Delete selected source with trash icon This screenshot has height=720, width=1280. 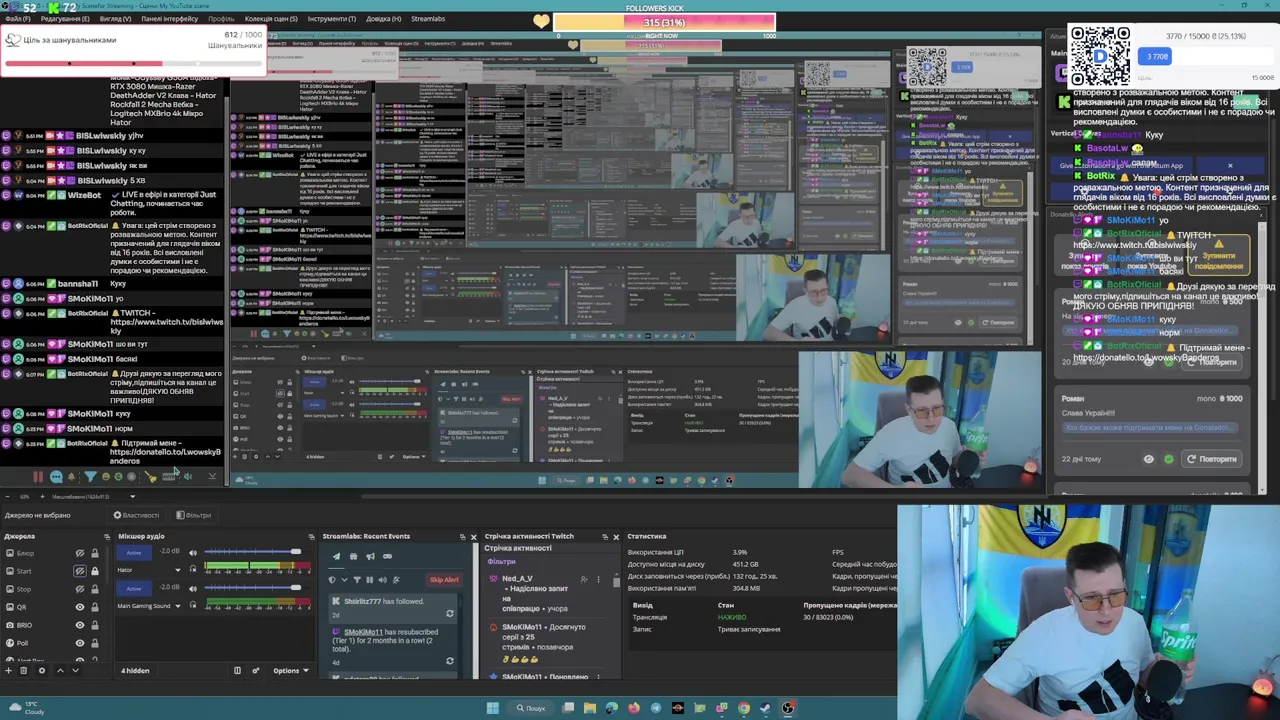click(23, 671)
